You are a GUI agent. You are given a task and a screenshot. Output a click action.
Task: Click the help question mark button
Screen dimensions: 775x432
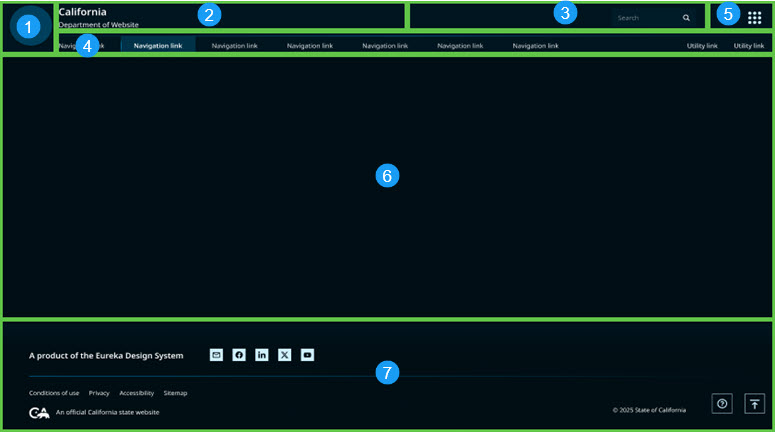click(x=722, y=404)
